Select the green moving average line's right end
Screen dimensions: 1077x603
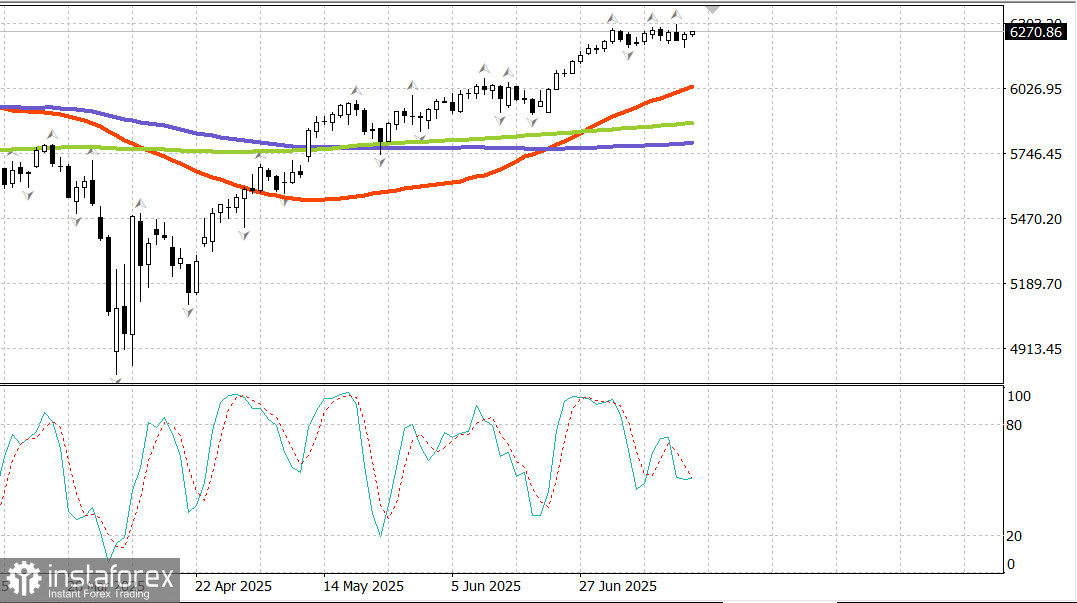click(x=691, y=123)
